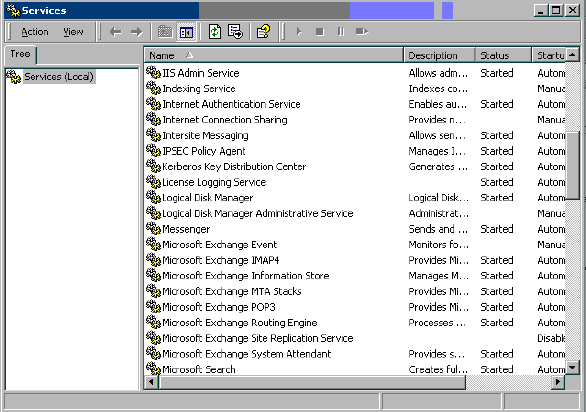Screen dimensions: 586x412
Task: Select the Microsoft Exchange Information Store service
Action: 246,276
